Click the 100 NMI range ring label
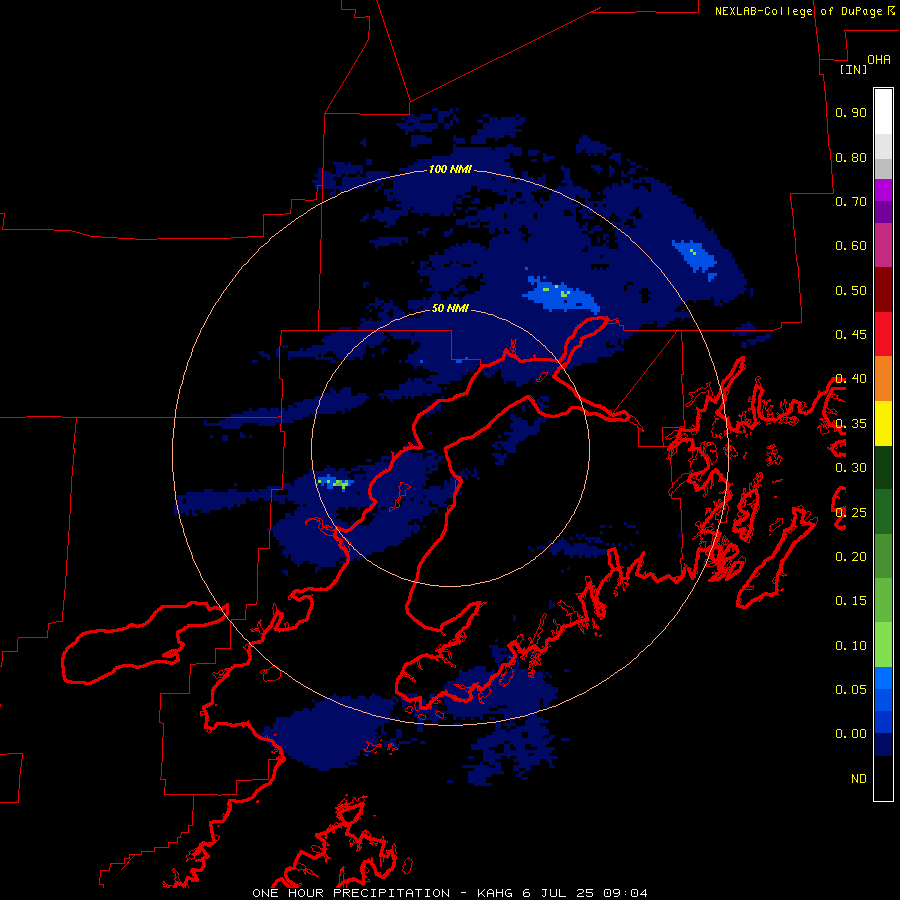This screenshot has width=900, height=900. coord(451,169)
